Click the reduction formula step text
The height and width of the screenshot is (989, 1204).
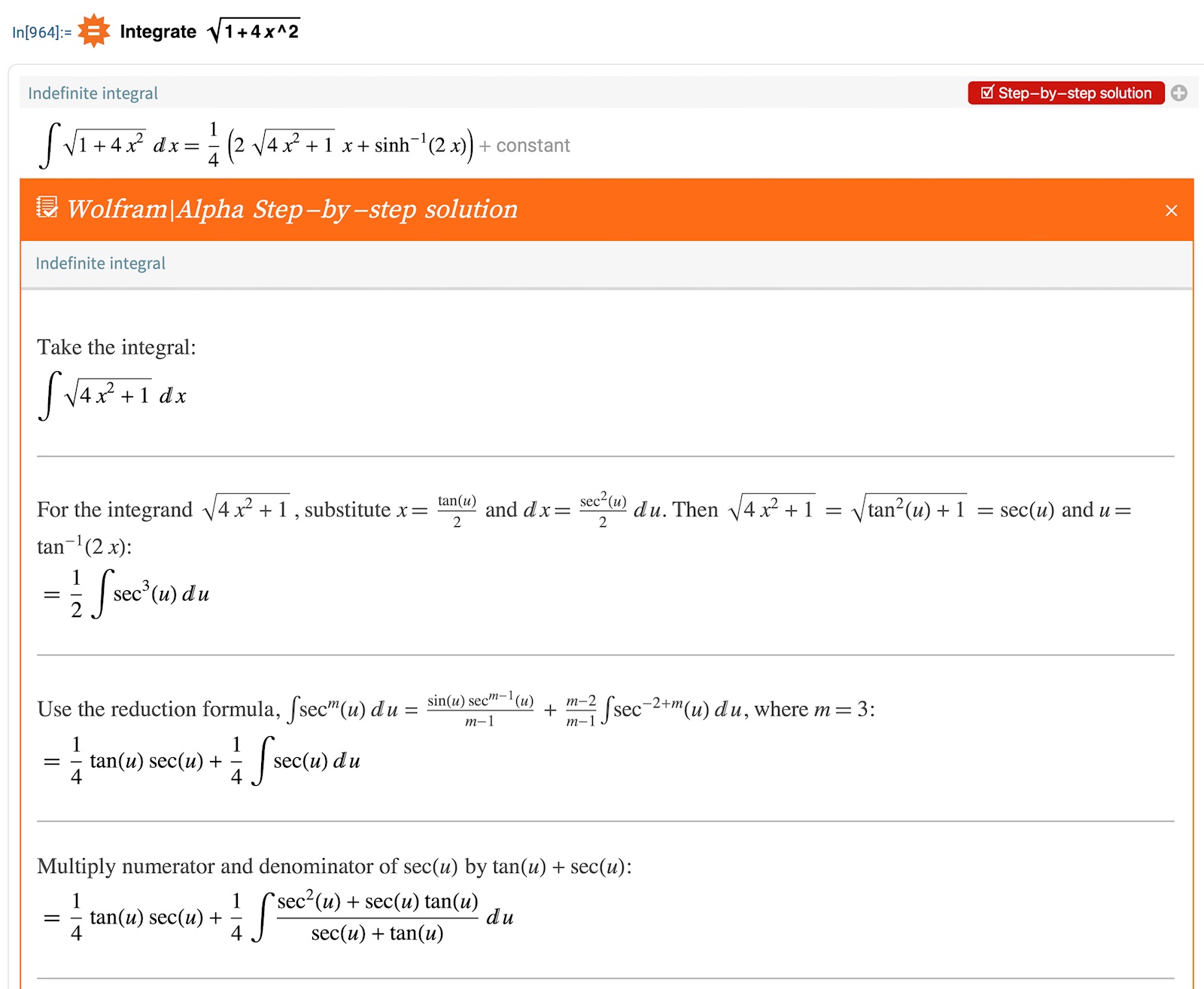(455, 709)
